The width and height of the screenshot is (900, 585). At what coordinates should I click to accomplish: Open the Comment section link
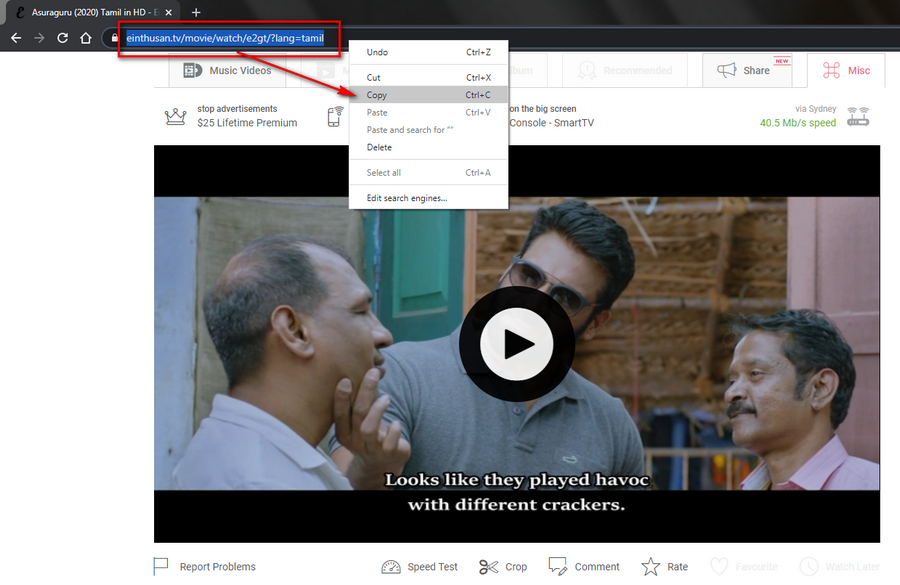(597, 567)
